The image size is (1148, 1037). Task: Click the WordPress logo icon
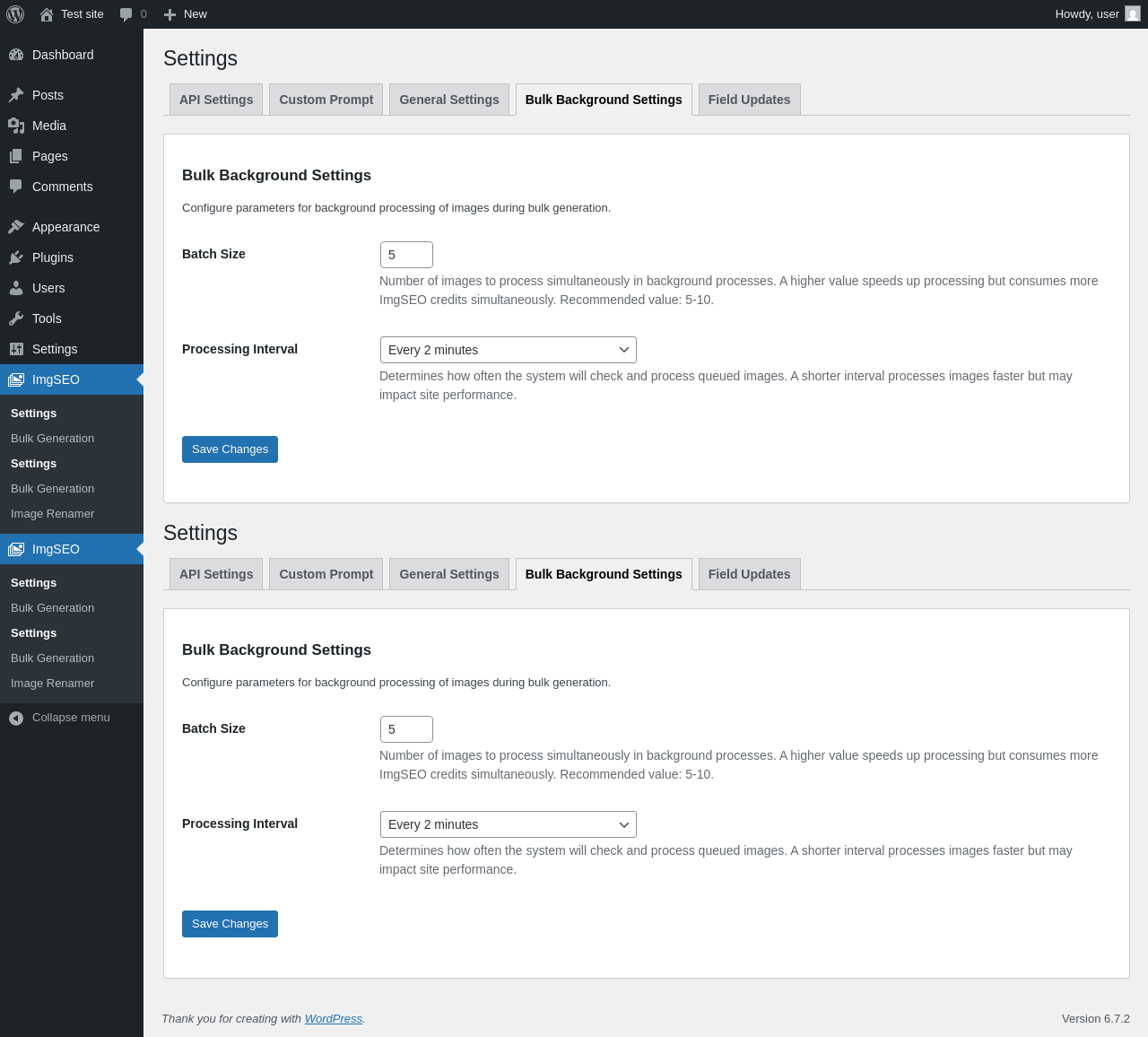15,14
